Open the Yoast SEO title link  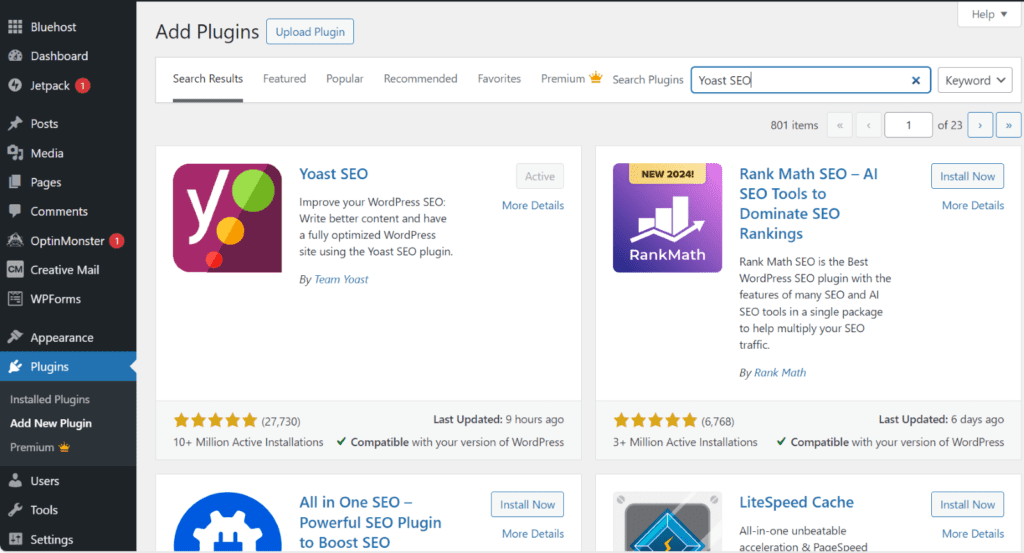click(334, 174)
